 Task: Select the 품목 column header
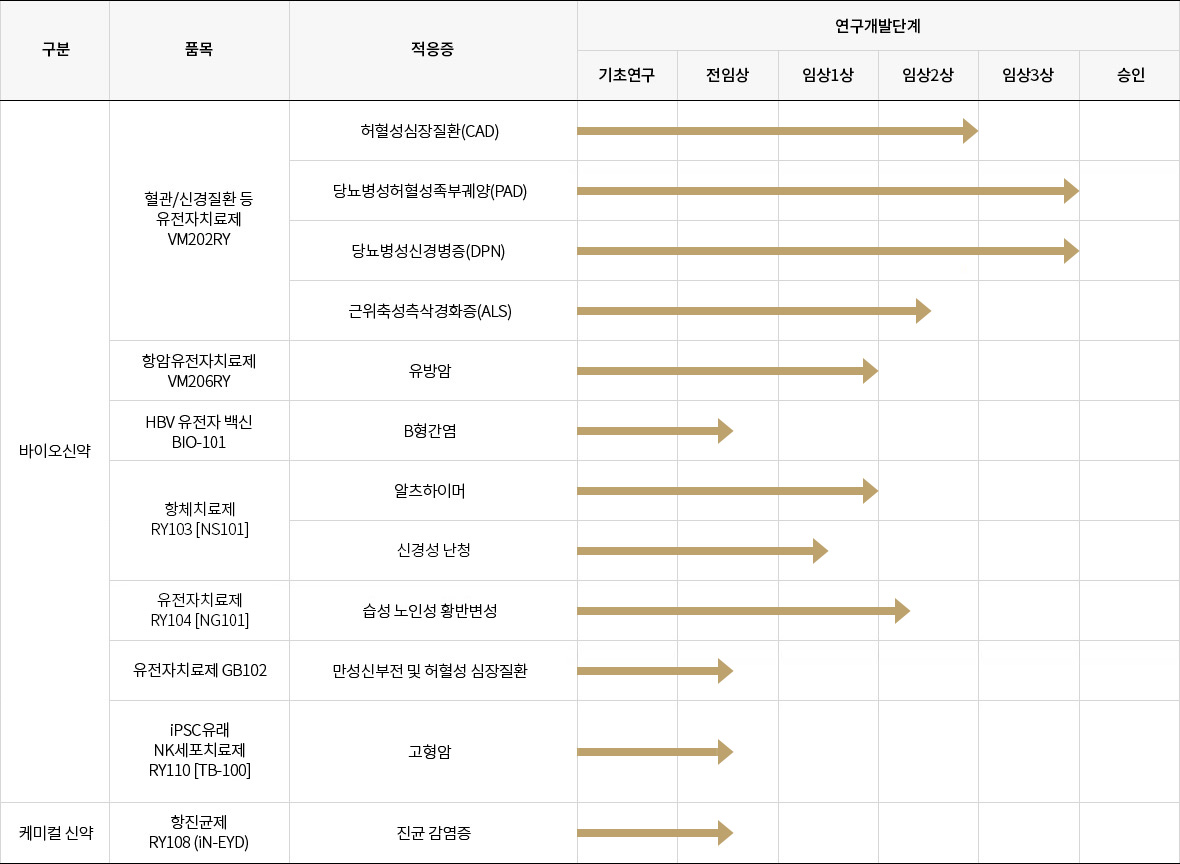pyautogui.click(x=199, y=50)
